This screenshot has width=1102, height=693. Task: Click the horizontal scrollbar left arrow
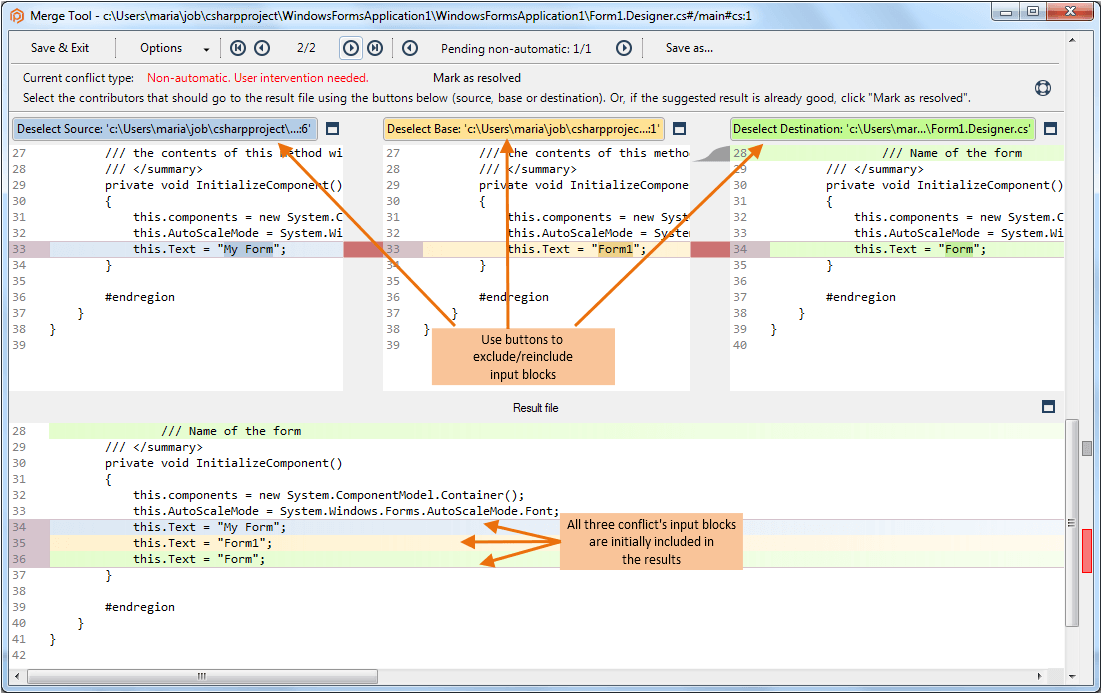pos(18,676)
